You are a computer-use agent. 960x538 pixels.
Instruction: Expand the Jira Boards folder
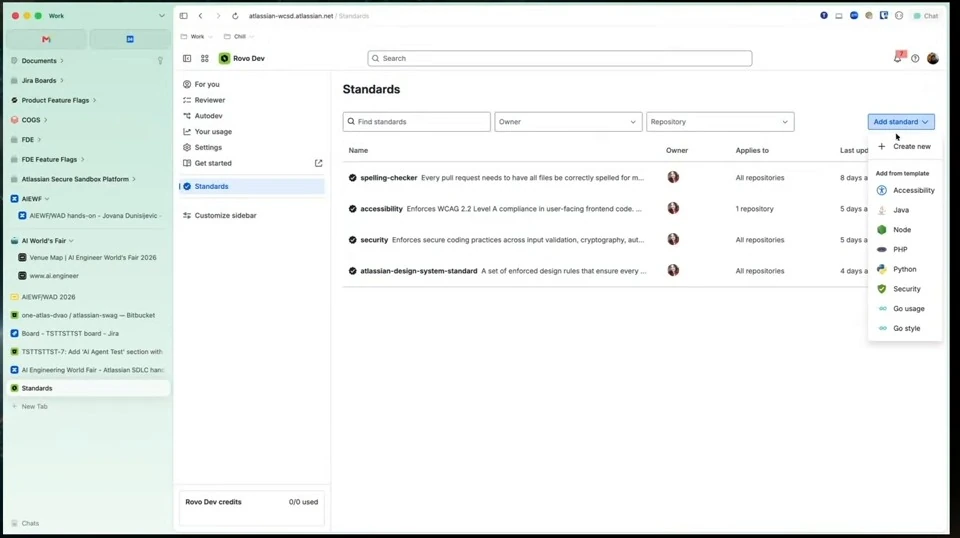[62, 80]
